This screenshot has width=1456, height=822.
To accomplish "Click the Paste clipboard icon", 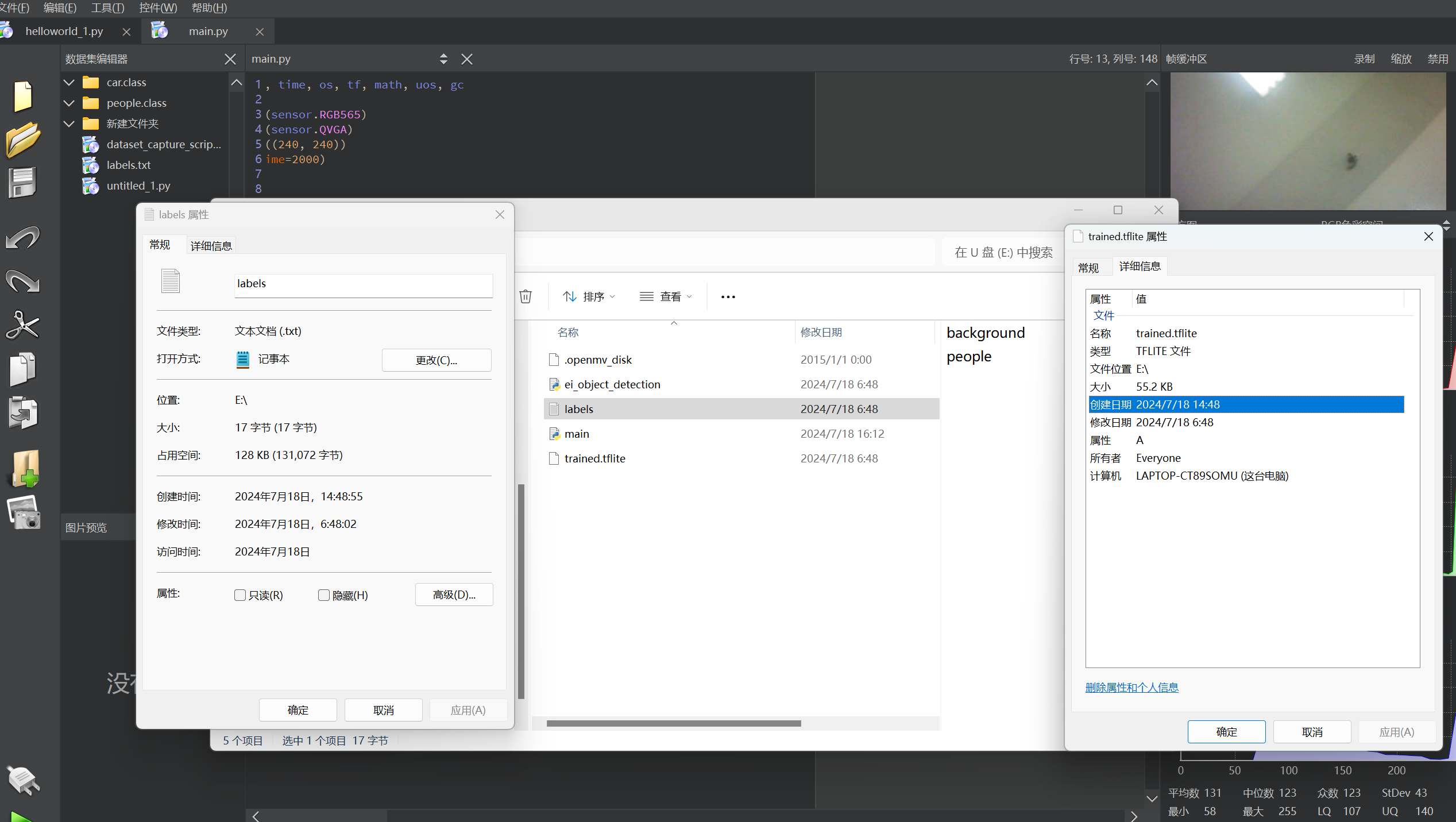I will [22, 412].
